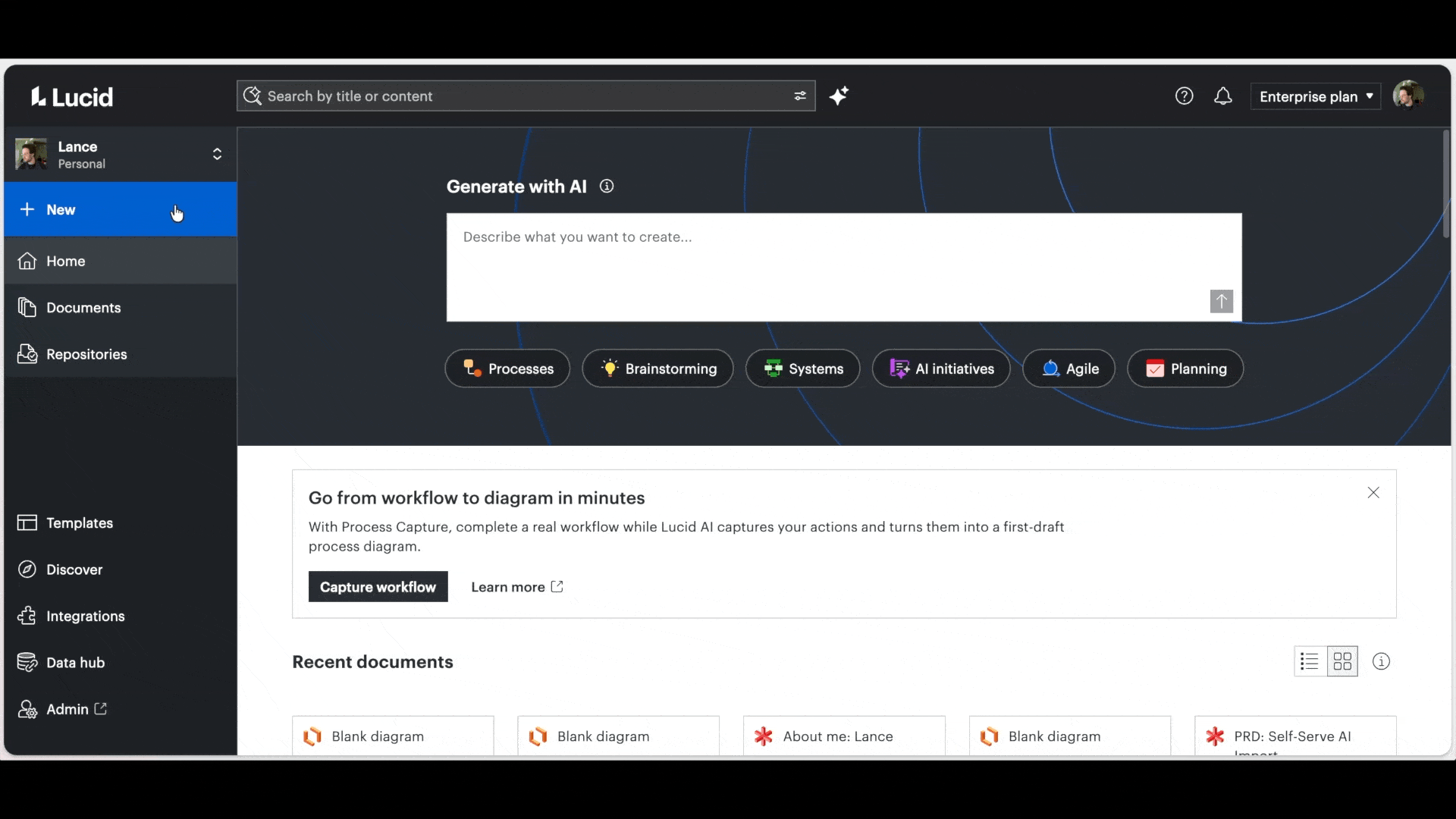The width and height of the screenshot is (1456, 819).
Task: Switch recent documents to list view
Action: (x=1310, y=662)
